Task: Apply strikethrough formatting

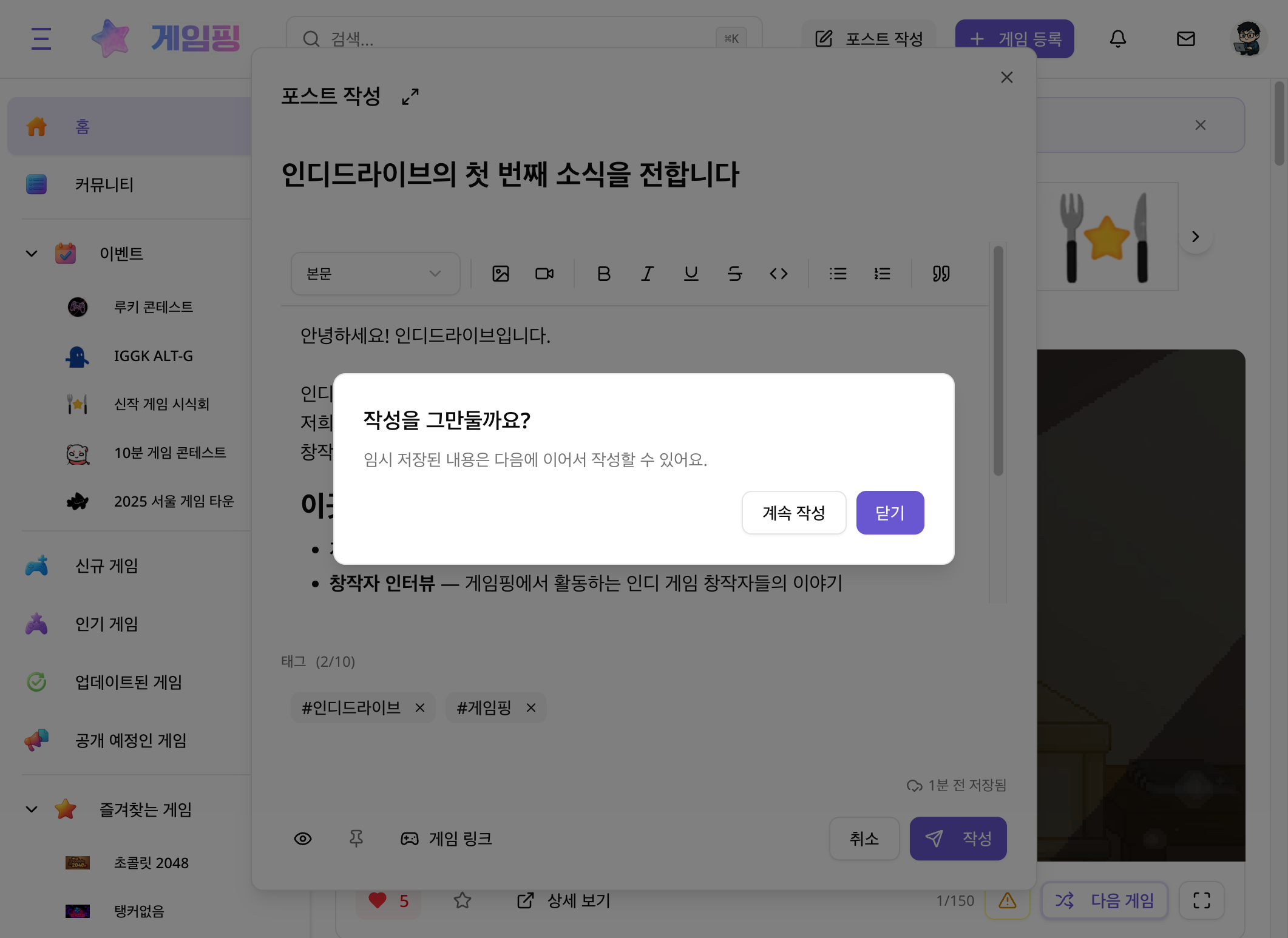Action: (735, 274)
